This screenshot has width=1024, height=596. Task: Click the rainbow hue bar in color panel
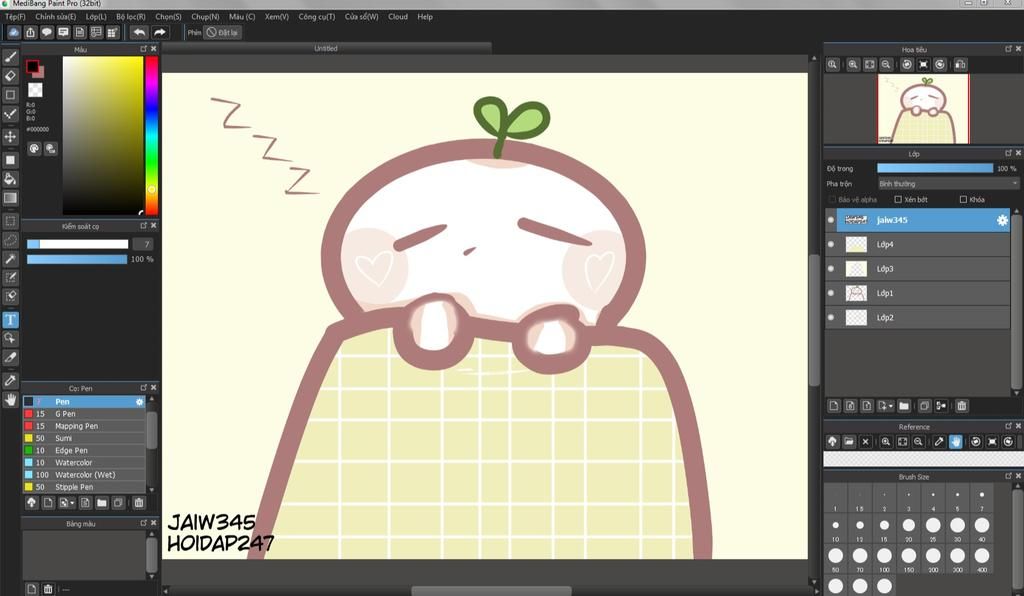tap(152, 135)
